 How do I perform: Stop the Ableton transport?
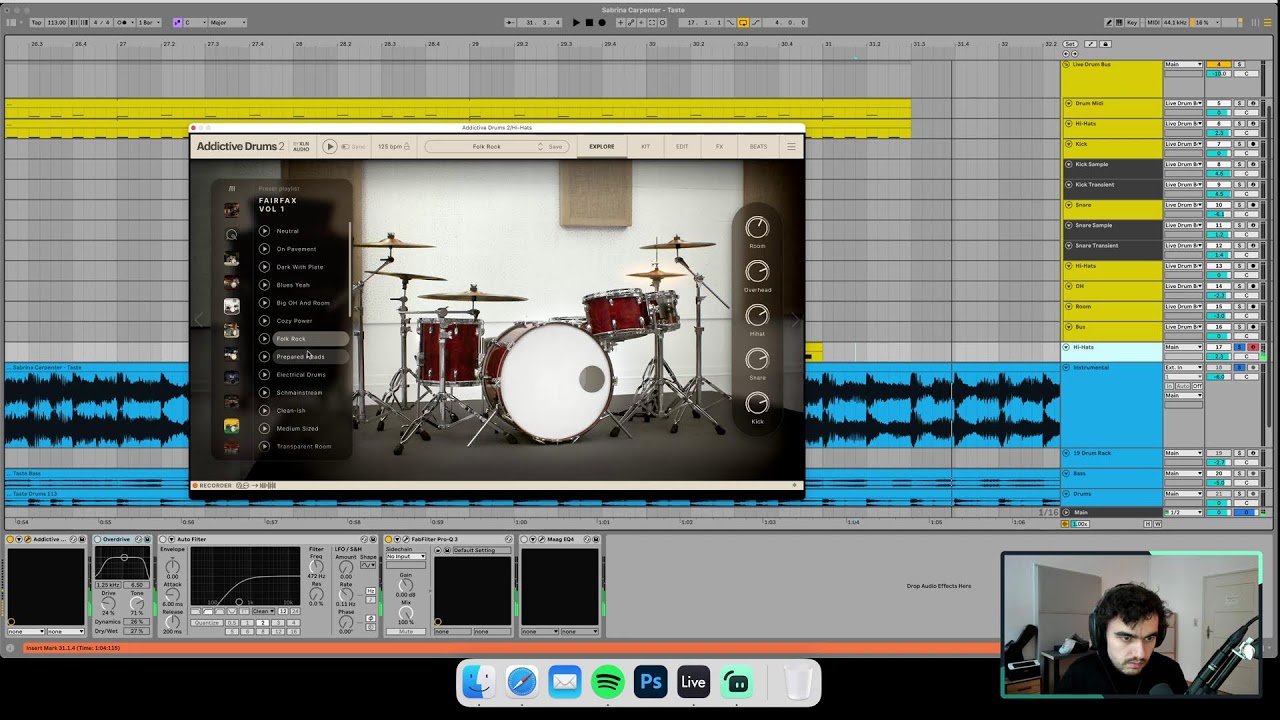pos(589,22)
